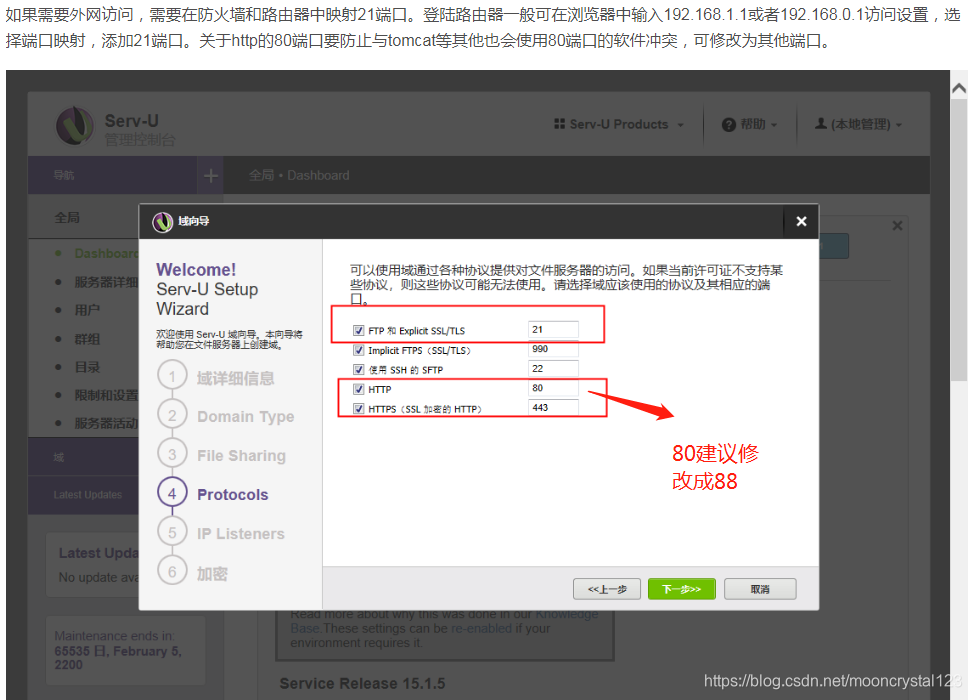This screenshot has height=700, width=972.
Task: Go back with the <<上一步 button
Action: click(607, 589)
